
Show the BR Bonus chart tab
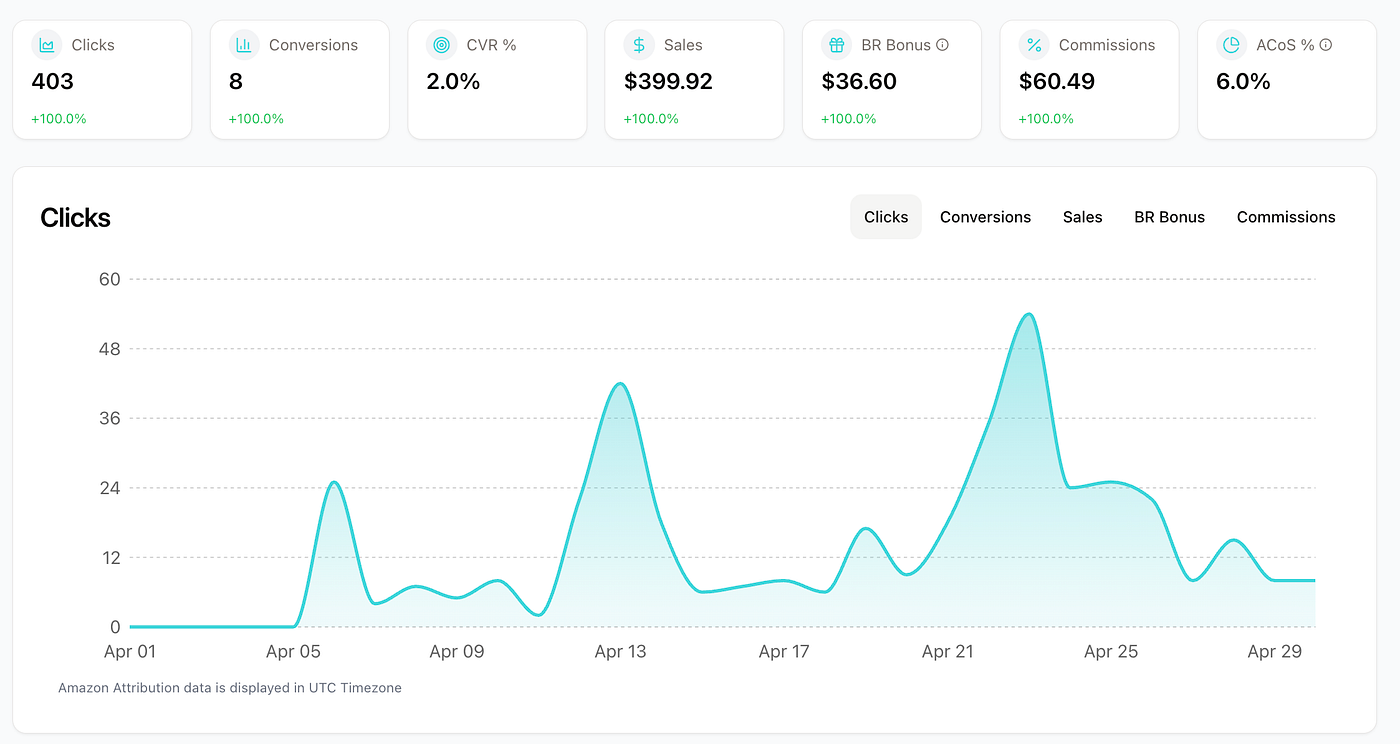tap(1169, 217)
